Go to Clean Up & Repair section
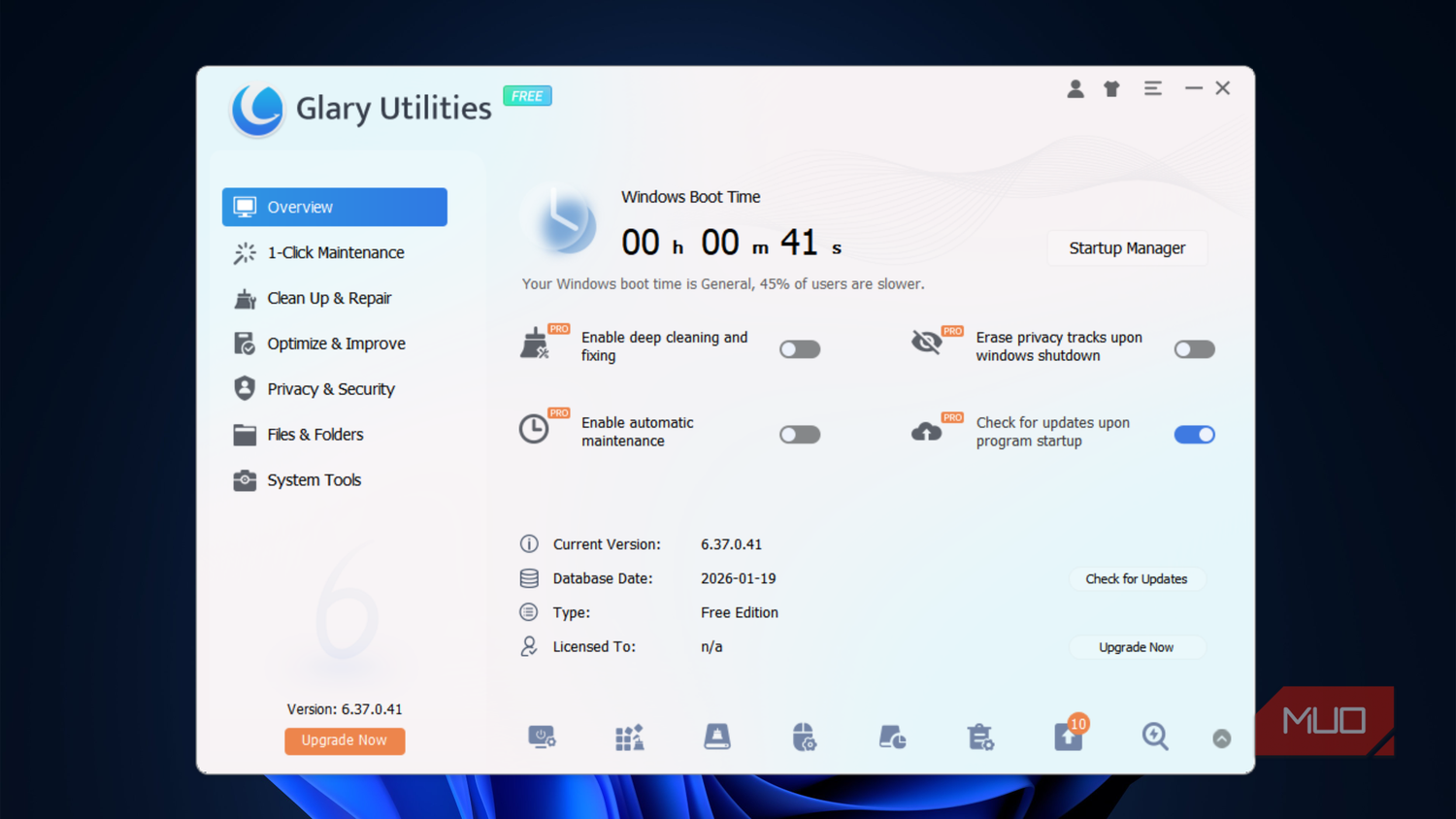This screenshot has width=1456, height=819. tap(335, 298)
